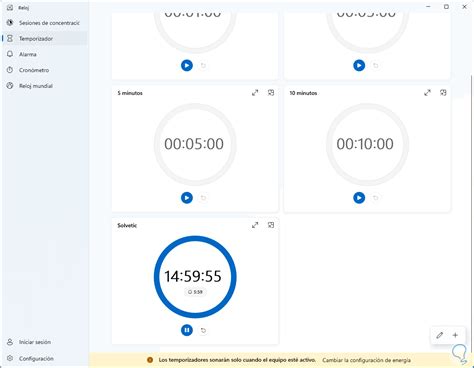The height and width of the screenshot is (368, 474).
Task: Click the 14:59:55 countdown display
Action: click(193, 276)
